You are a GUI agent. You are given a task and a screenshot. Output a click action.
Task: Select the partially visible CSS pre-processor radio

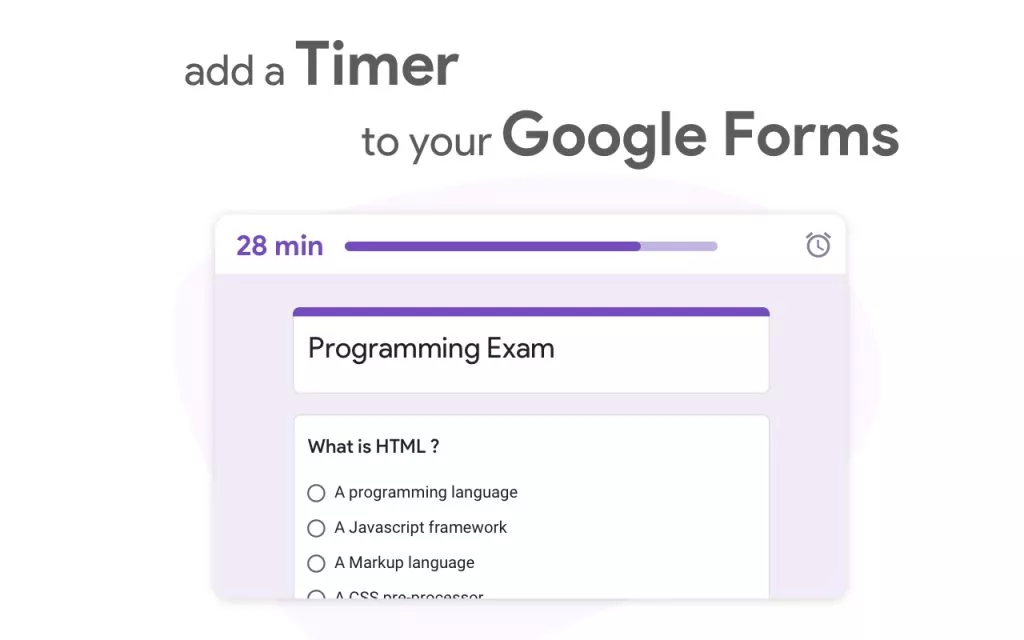click(316, 596)
